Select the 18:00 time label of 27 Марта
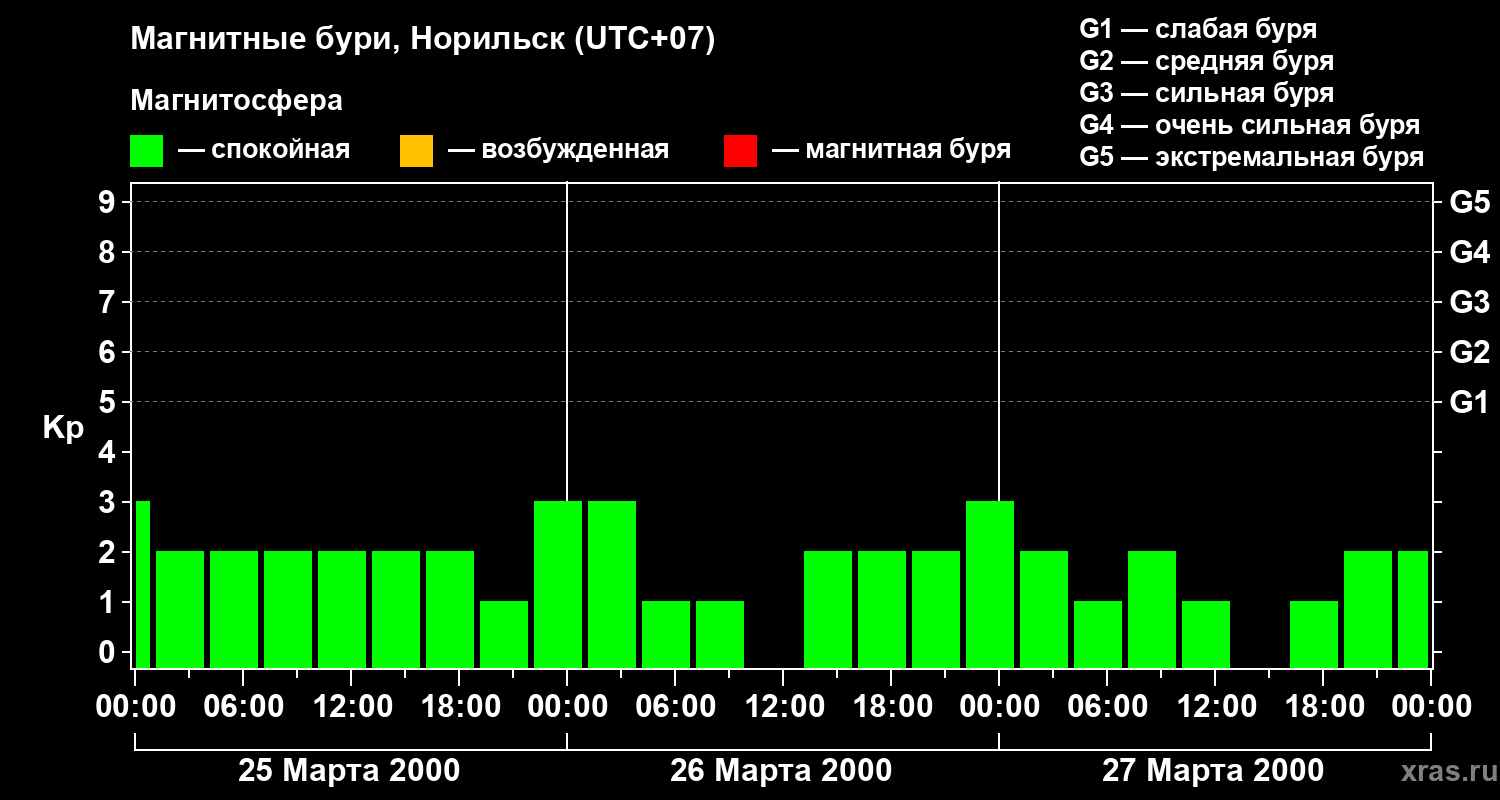Image resolution: width=1500 pixels, height=800 pixels. [1323, 707]
